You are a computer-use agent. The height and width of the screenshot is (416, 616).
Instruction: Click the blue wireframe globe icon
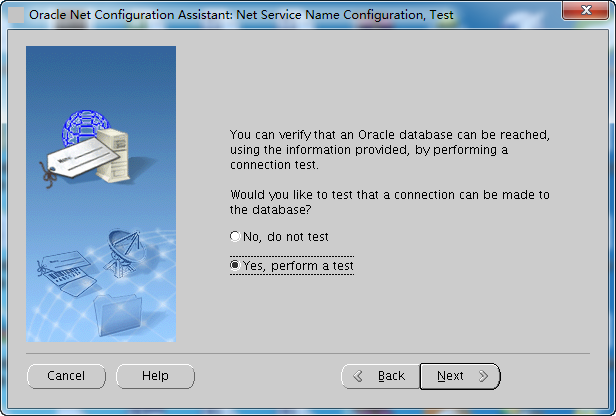[84, 126]
